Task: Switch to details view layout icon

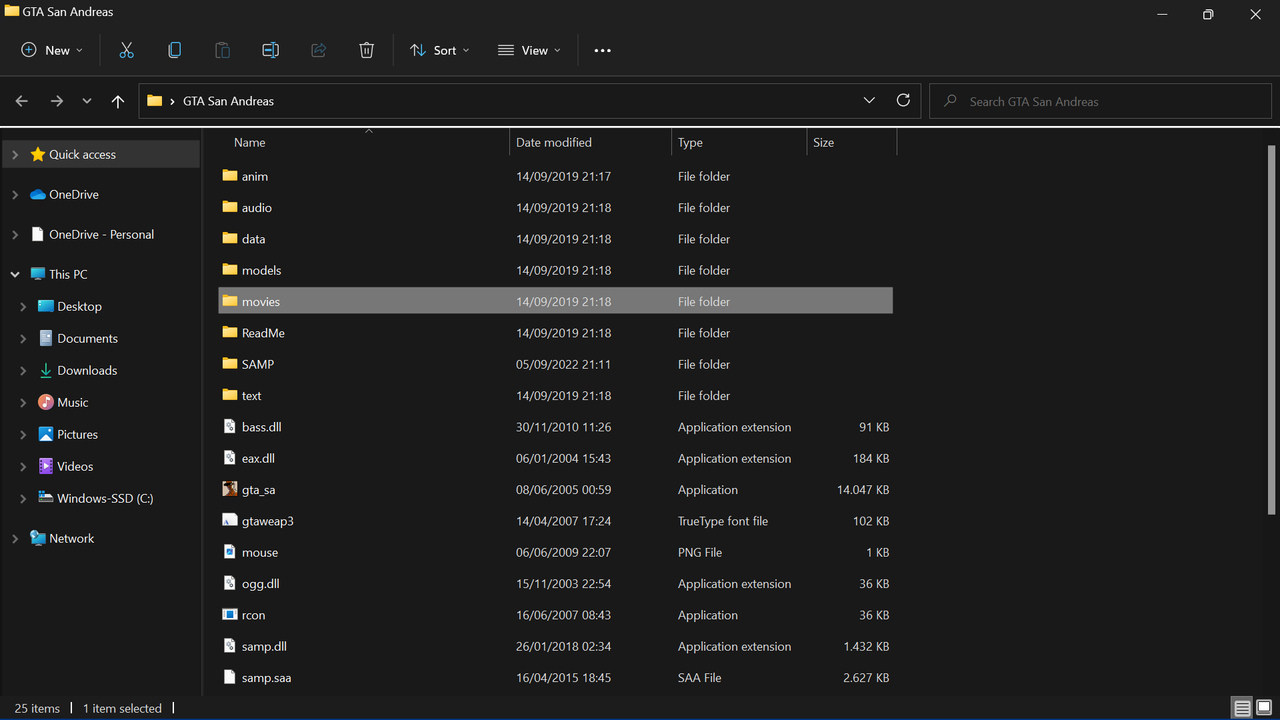Action: 1242,708
